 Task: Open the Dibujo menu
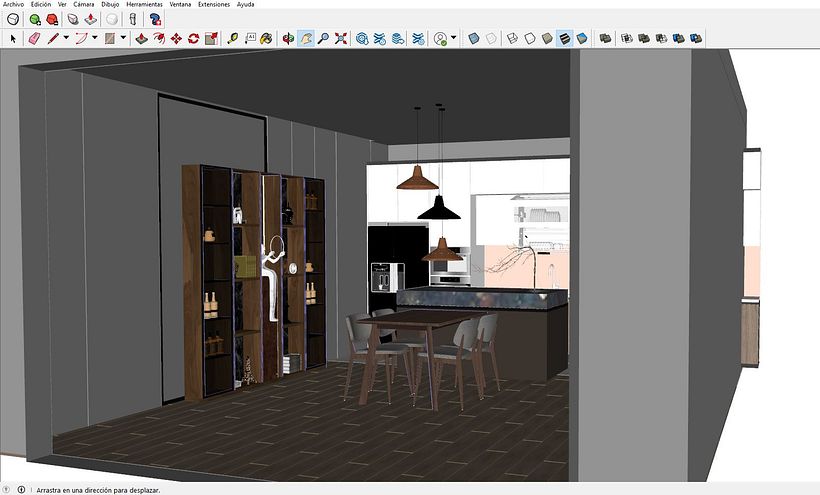(x=110, y=4)
